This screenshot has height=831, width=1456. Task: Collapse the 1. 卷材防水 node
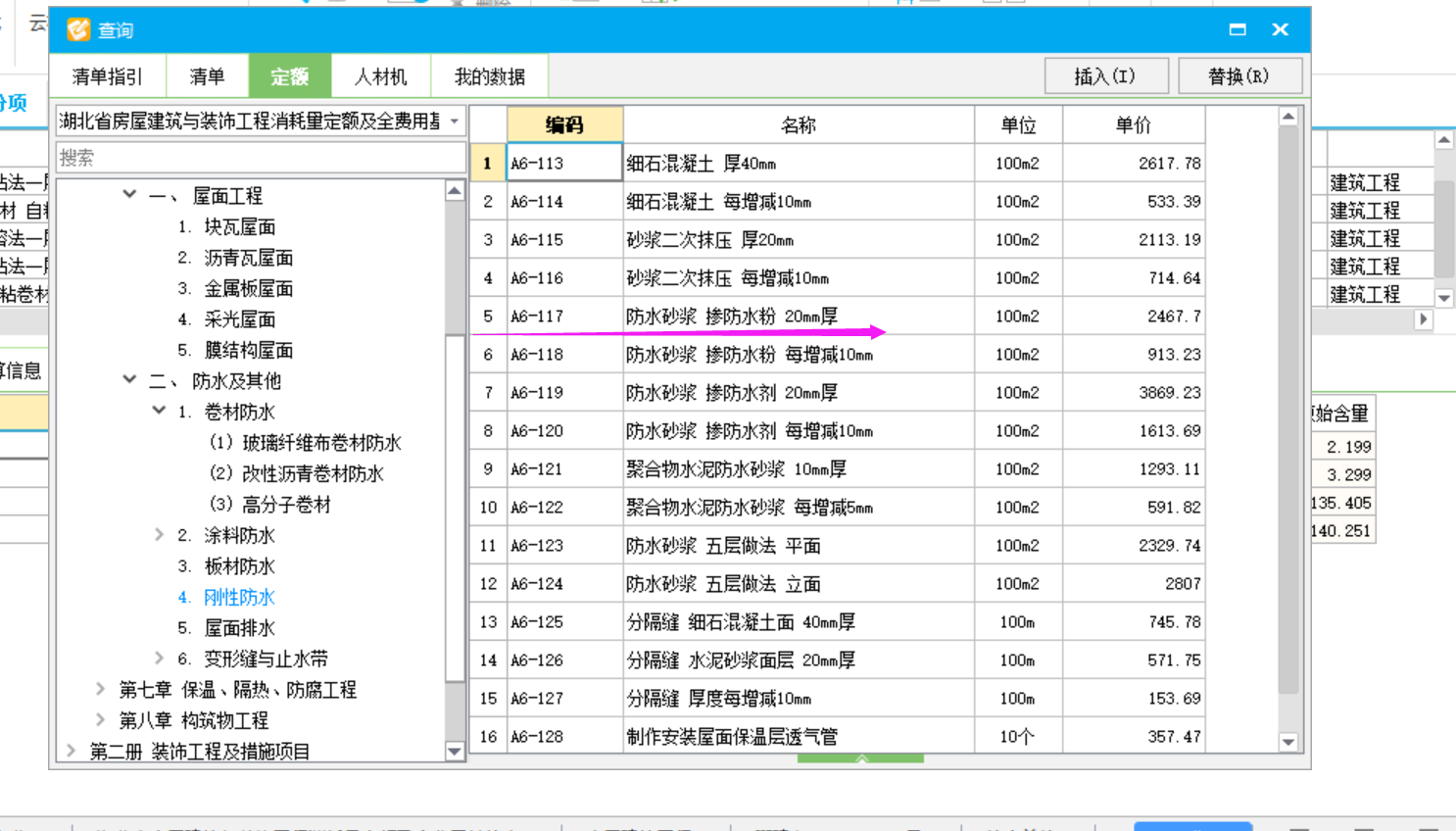[x=159, y=411]
